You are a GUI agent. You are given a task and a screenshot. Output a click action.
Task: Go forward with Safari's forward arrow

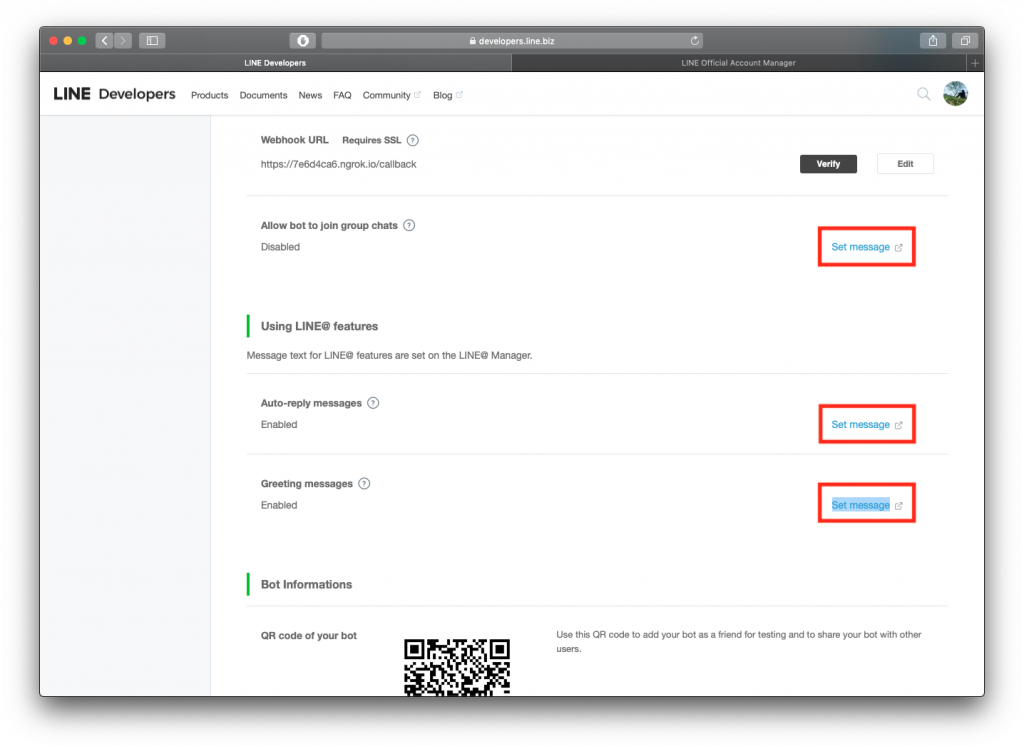click(x=123, y=40)
